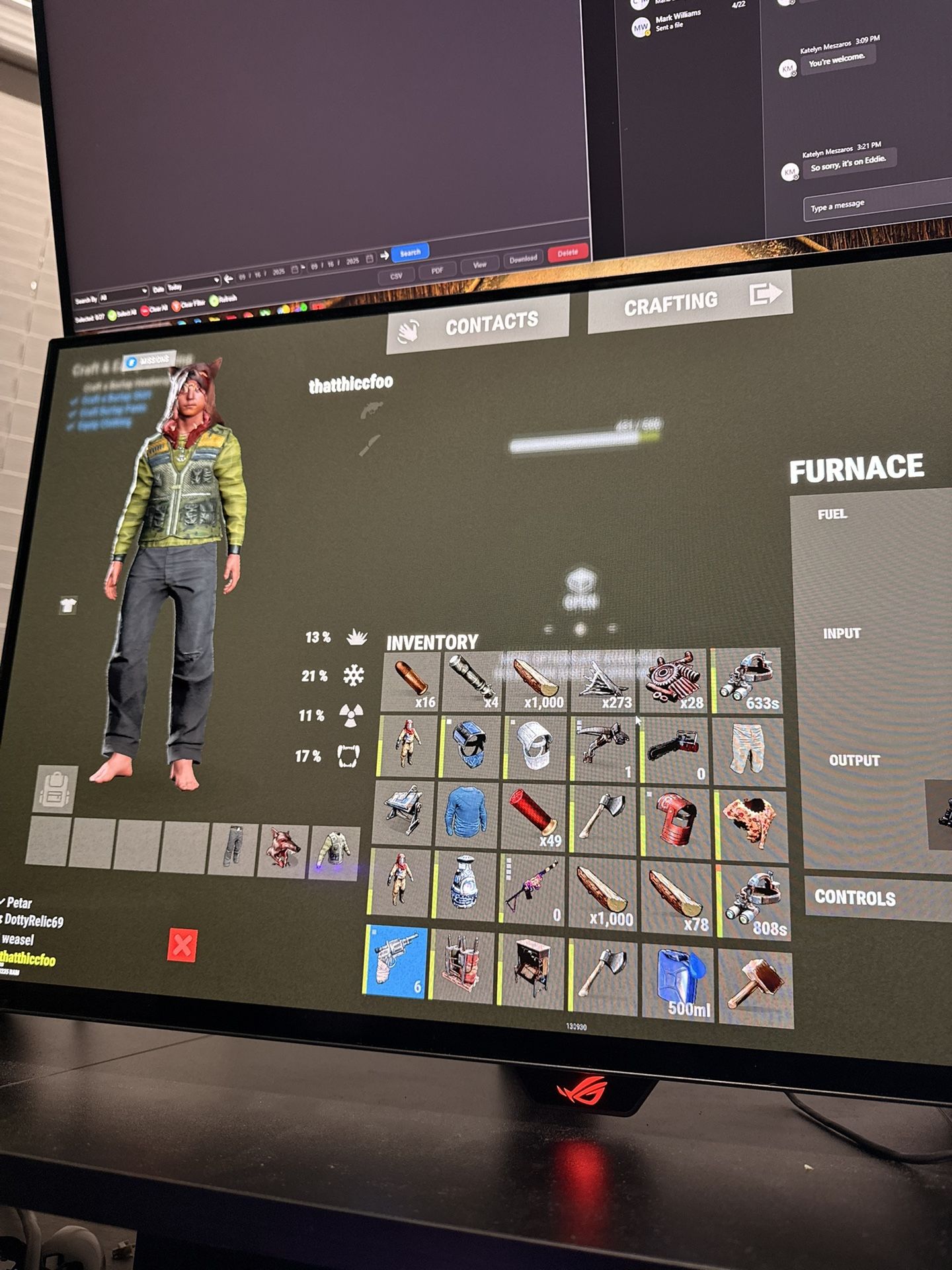
Task: Select the wooden building hammer item
Action: pos(756,988)
